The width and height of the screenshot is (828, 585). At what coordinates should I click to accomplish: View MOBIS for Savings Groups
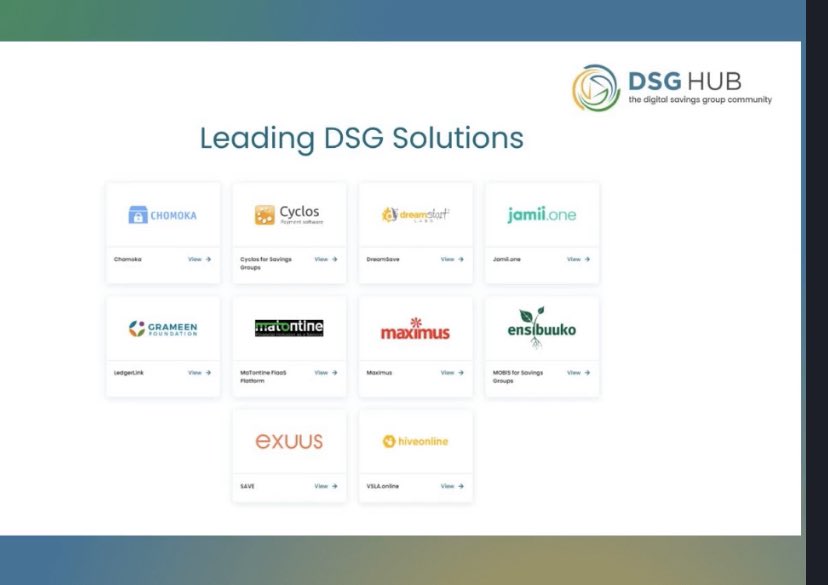578,373
